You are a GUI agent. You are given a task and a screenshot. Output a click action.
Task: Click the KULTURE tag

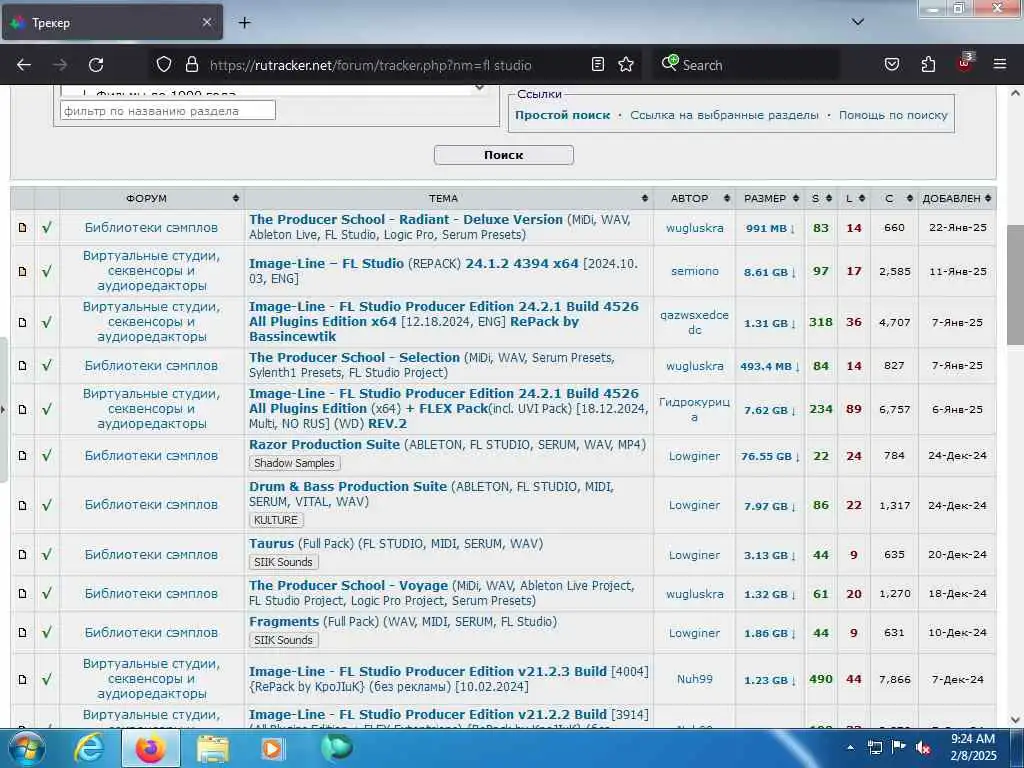point(276,520)
